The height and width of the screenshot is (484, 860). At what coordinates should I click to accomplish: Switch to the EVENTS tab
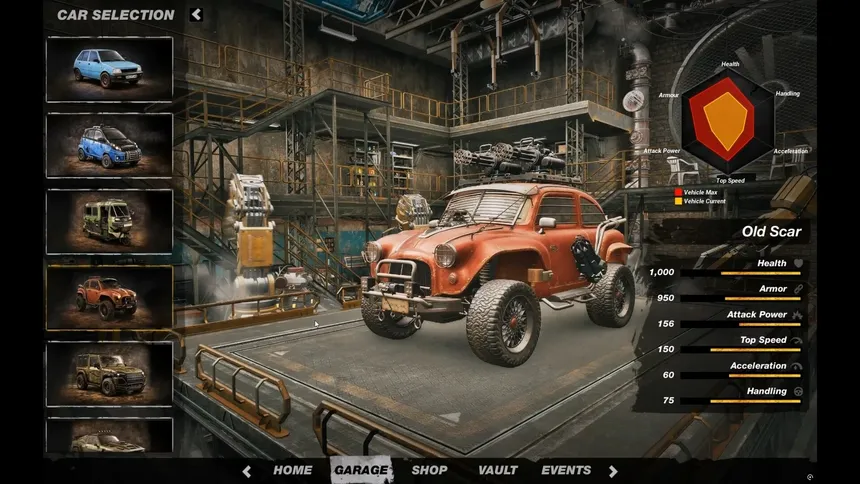point(566,470)
